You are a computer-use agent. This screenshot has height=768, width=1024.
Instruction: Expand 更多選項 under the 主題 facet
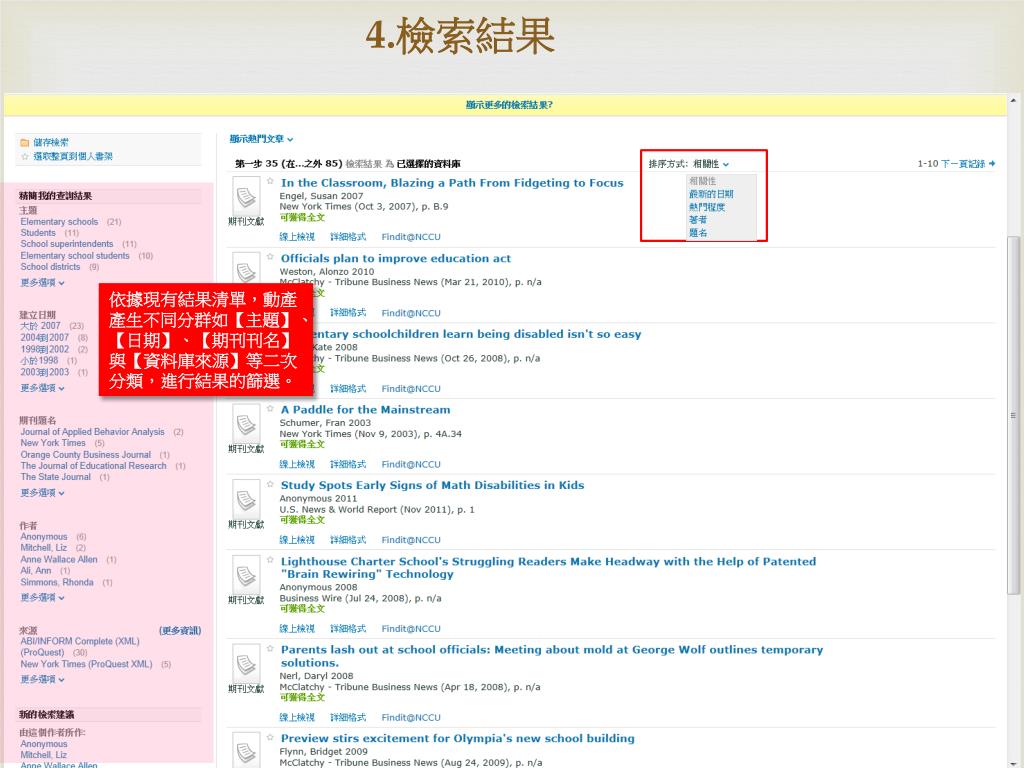(42, 283)
